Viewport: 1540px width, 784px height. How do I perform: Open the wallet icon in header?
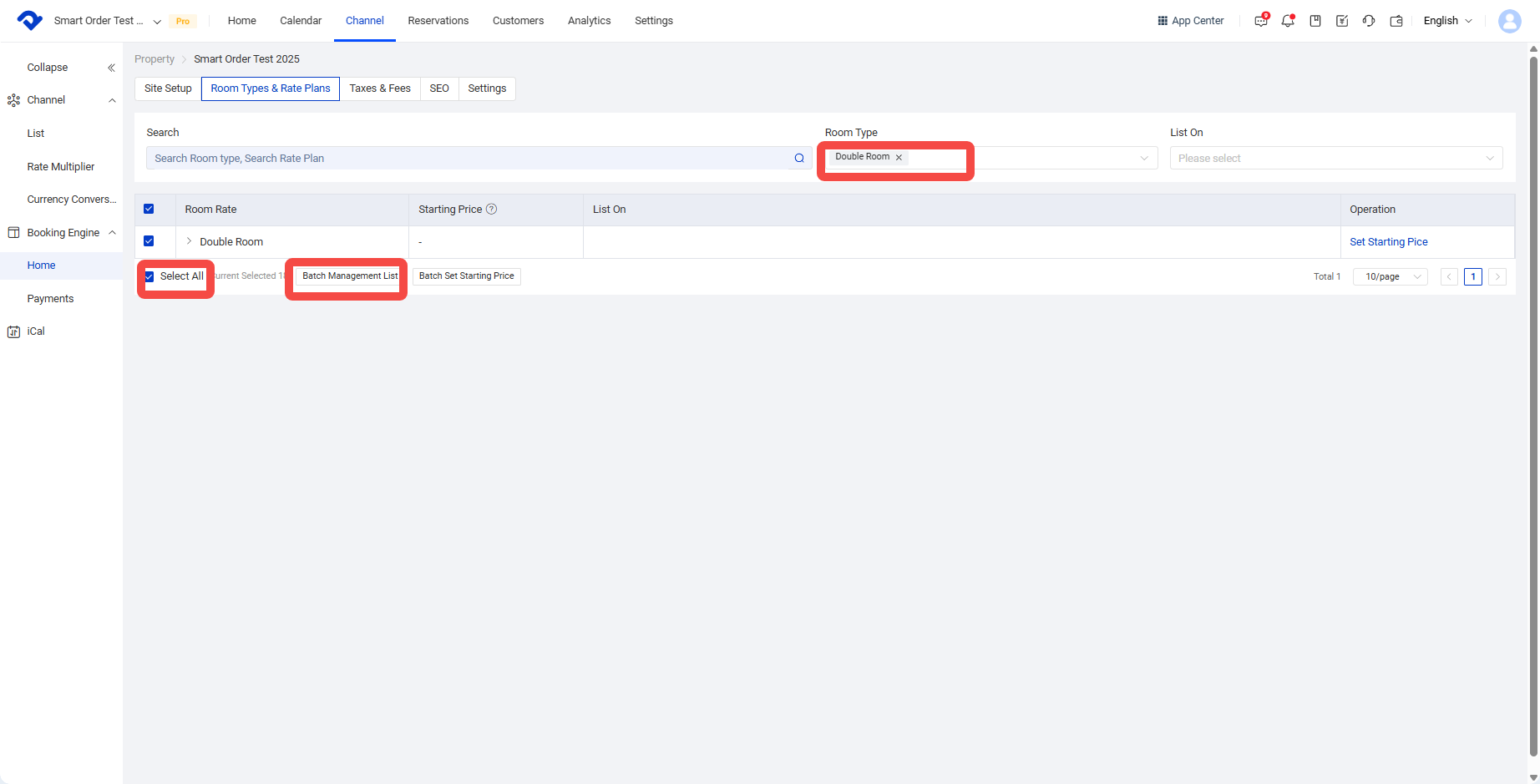(1396, 21)
